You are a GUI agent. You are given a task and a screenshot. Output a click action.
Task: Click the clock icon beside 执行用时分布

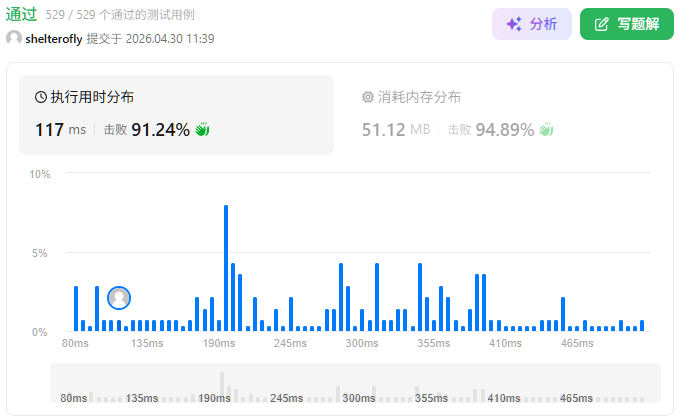[41, 97]
